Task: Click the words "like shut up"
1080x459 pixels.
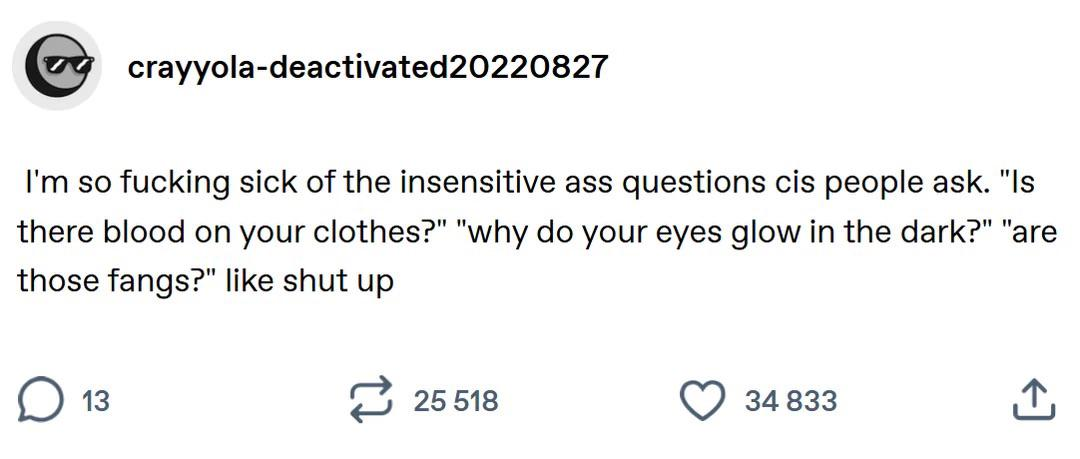Action: click(x=309, y=281)
